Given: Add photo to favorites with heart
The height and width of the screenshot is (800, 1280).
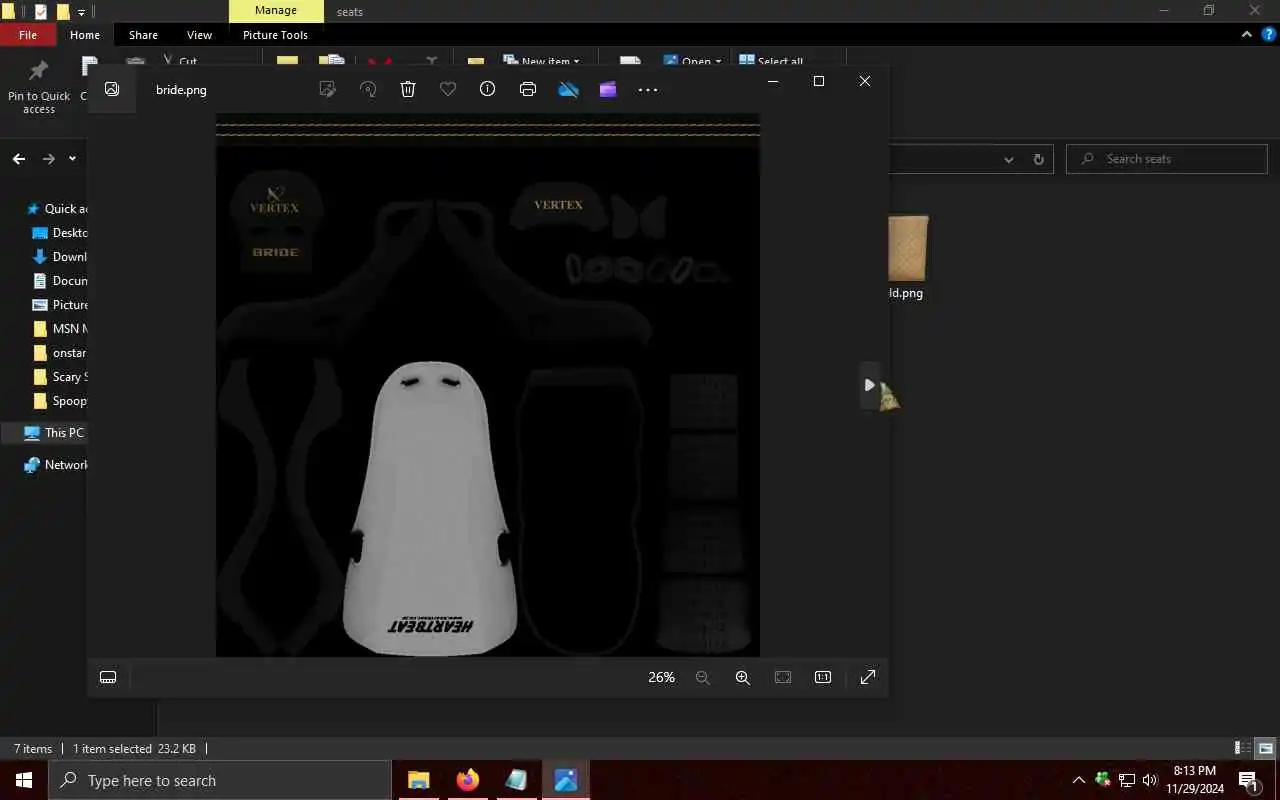Looking at the screenshot, I should pos(448,89).
